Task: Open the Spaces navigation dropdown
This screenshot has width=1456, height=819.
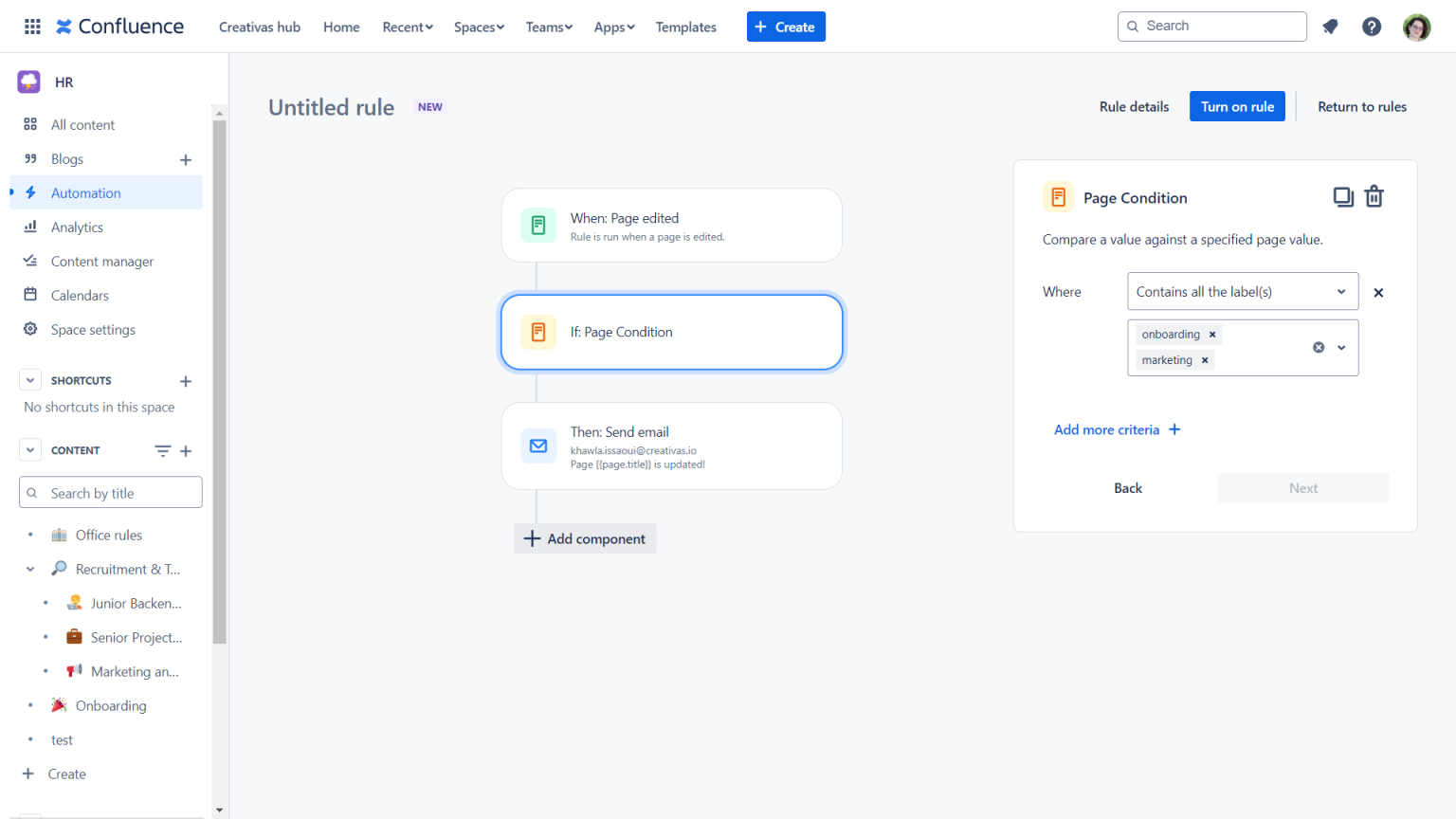Action: (479, 27)
